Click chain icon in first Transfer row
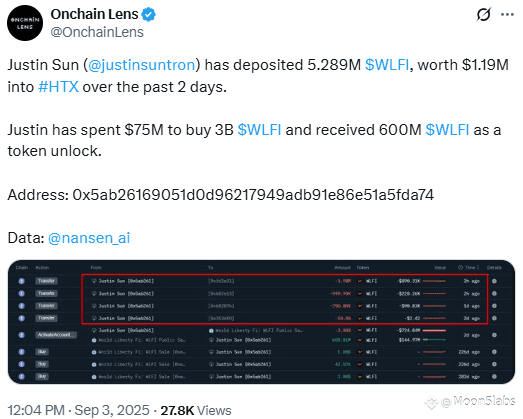Screen dimensions: 523x419 tap(22, 281)
